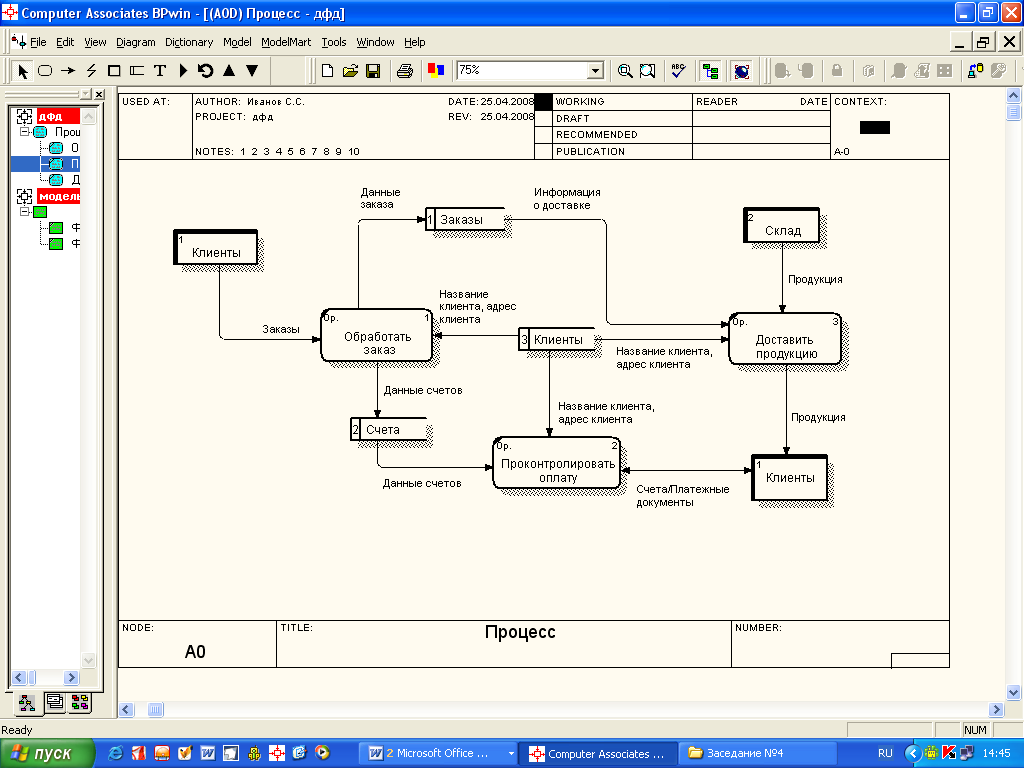Select the Склад external reference box

pos(782,225)
